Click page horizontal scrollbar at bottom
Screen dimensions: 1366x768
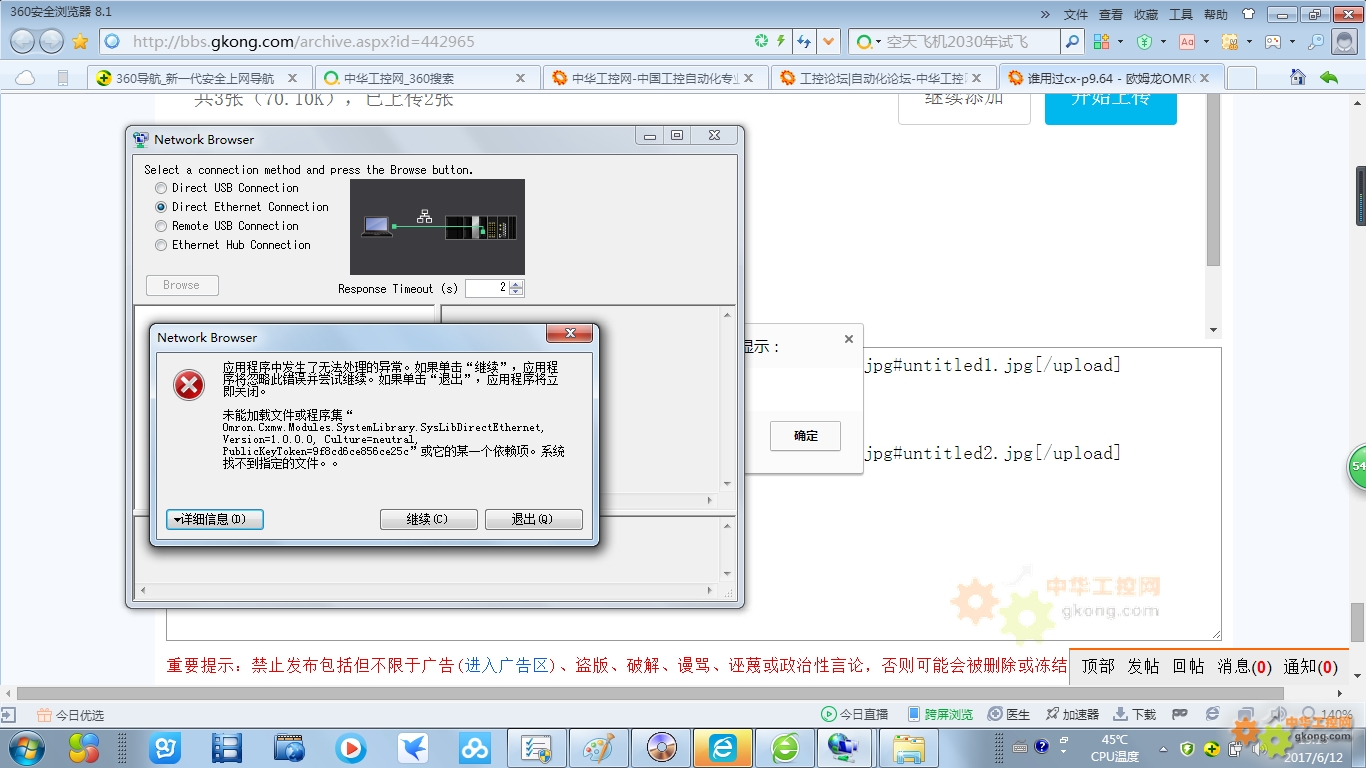[x=650, y=693]
